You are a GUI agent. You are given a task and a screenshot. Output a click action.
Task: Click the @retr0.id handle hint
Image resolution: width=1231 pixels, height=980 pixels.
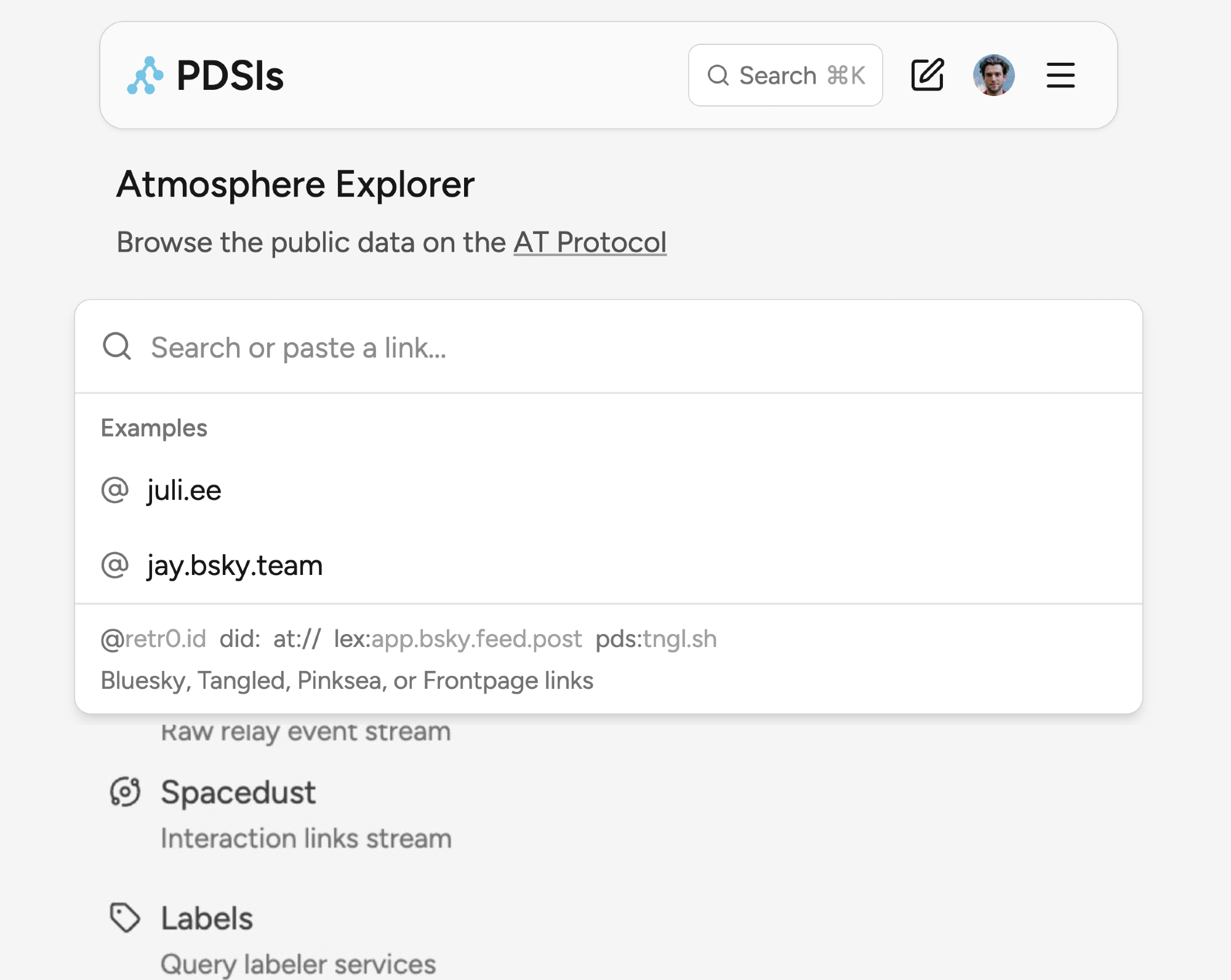153,639
